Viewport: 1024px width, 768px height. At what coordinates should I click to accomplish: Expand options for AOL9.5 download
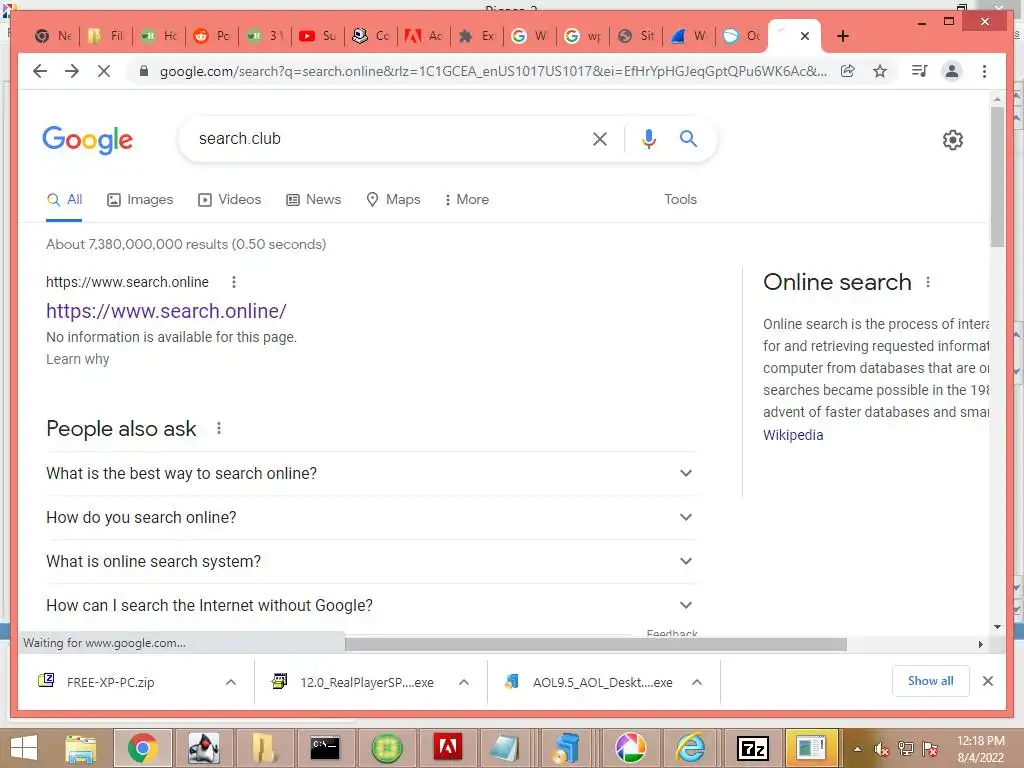pos(697,682)
